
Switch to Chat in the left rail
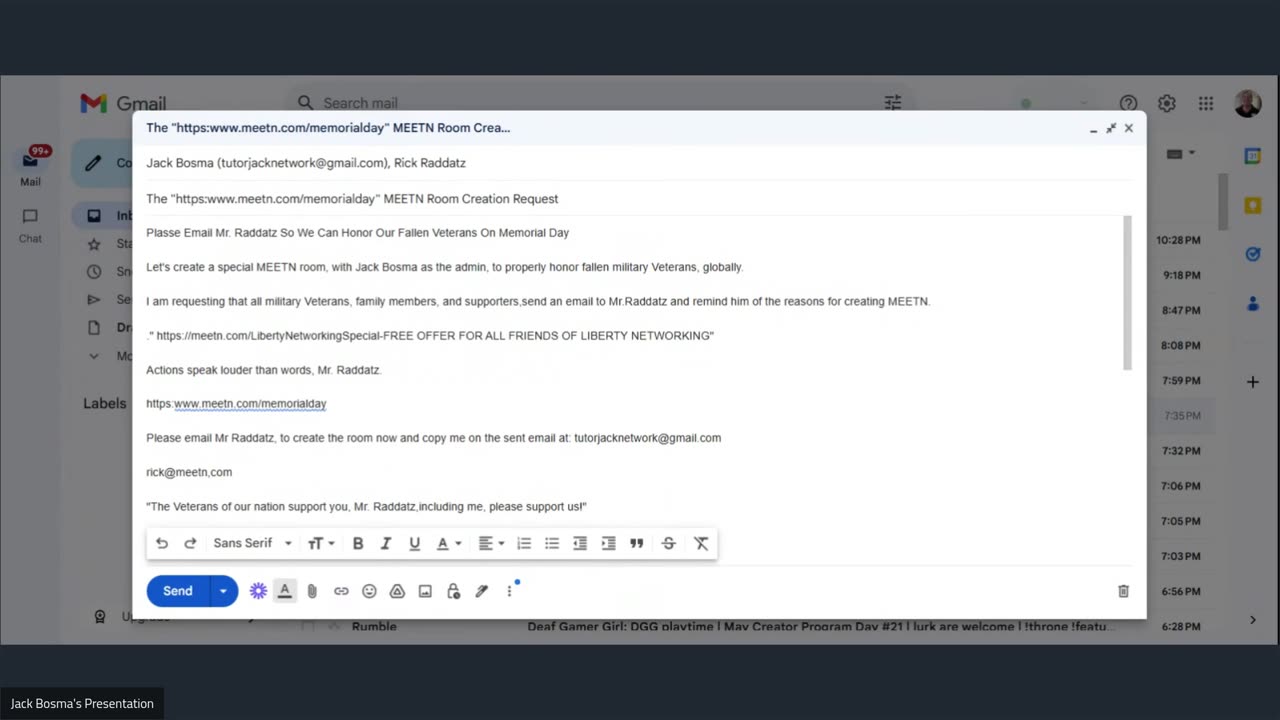click(31, 225)
